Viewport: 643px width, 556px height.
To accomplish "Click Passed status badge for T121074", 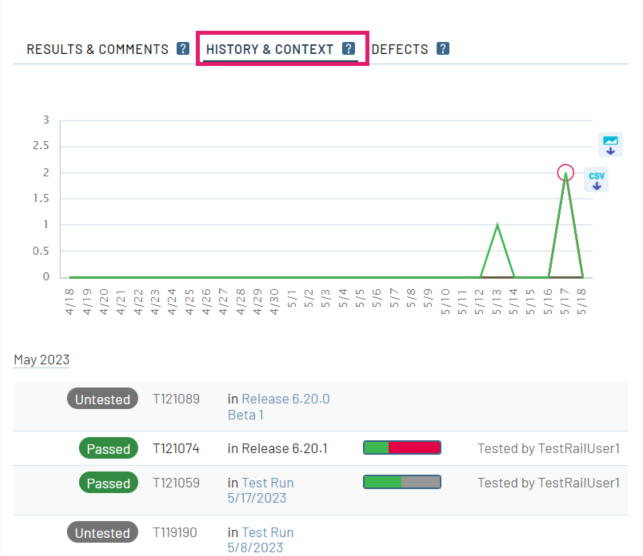I will pos(109,449).
